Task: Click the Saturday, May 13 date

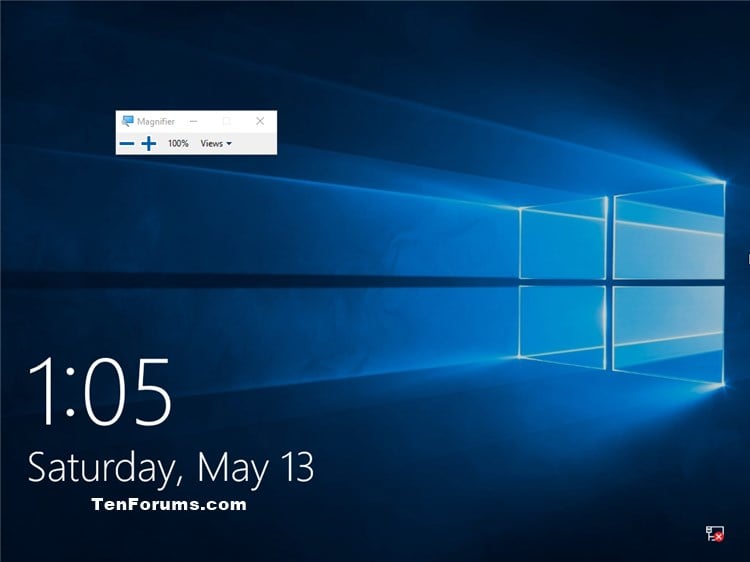Action: pyautogui.click(x=171, y=468)
